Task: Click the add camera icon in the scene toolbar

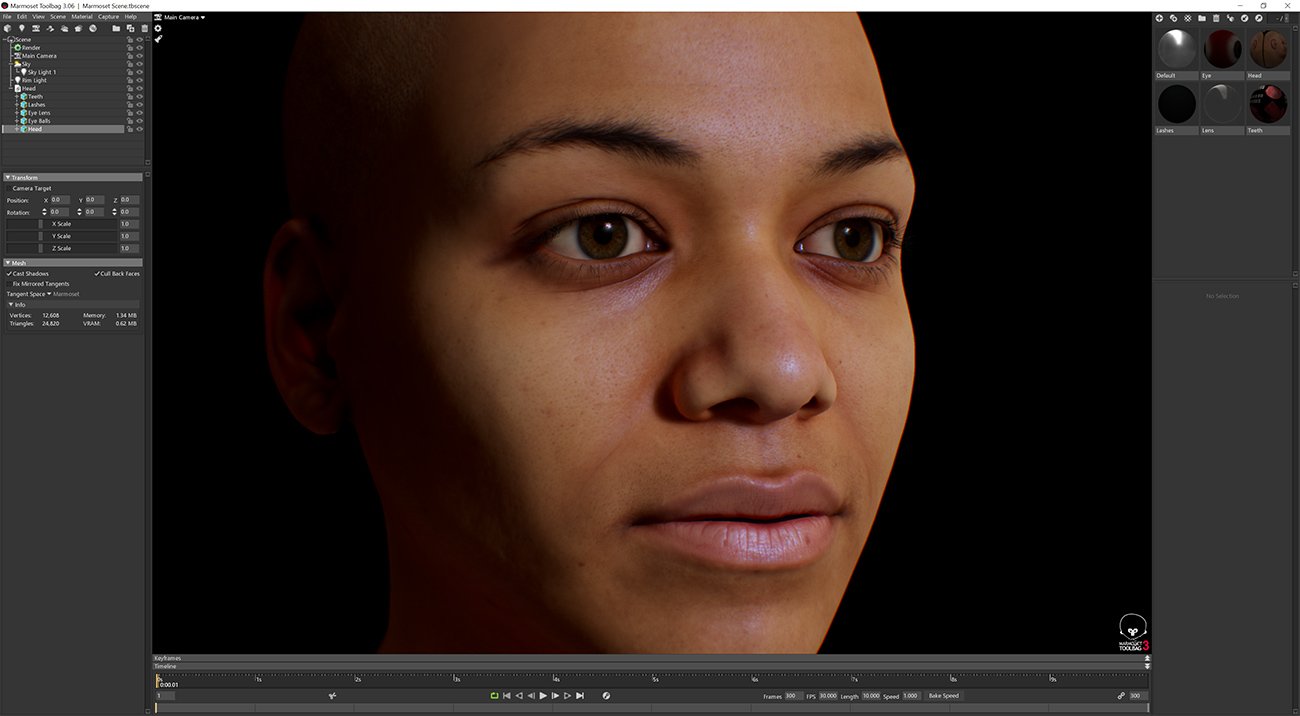Action: click(x=37, y=28)
